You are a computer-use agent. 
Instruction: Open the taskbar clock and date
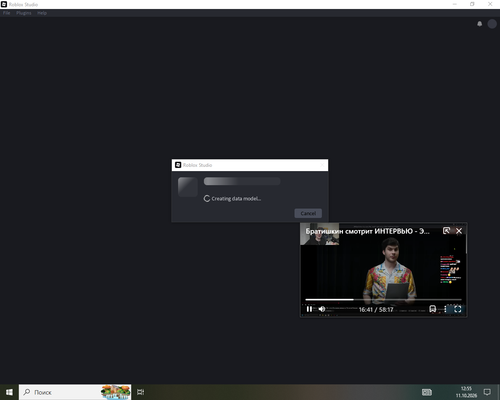tap(466, 392)
